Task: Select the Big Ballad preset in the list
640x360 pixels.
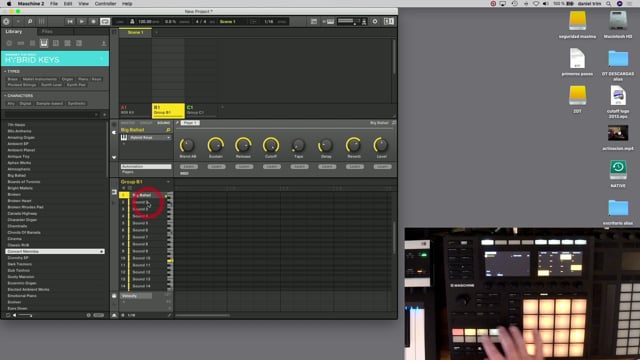Action: [x=17, y=176]
